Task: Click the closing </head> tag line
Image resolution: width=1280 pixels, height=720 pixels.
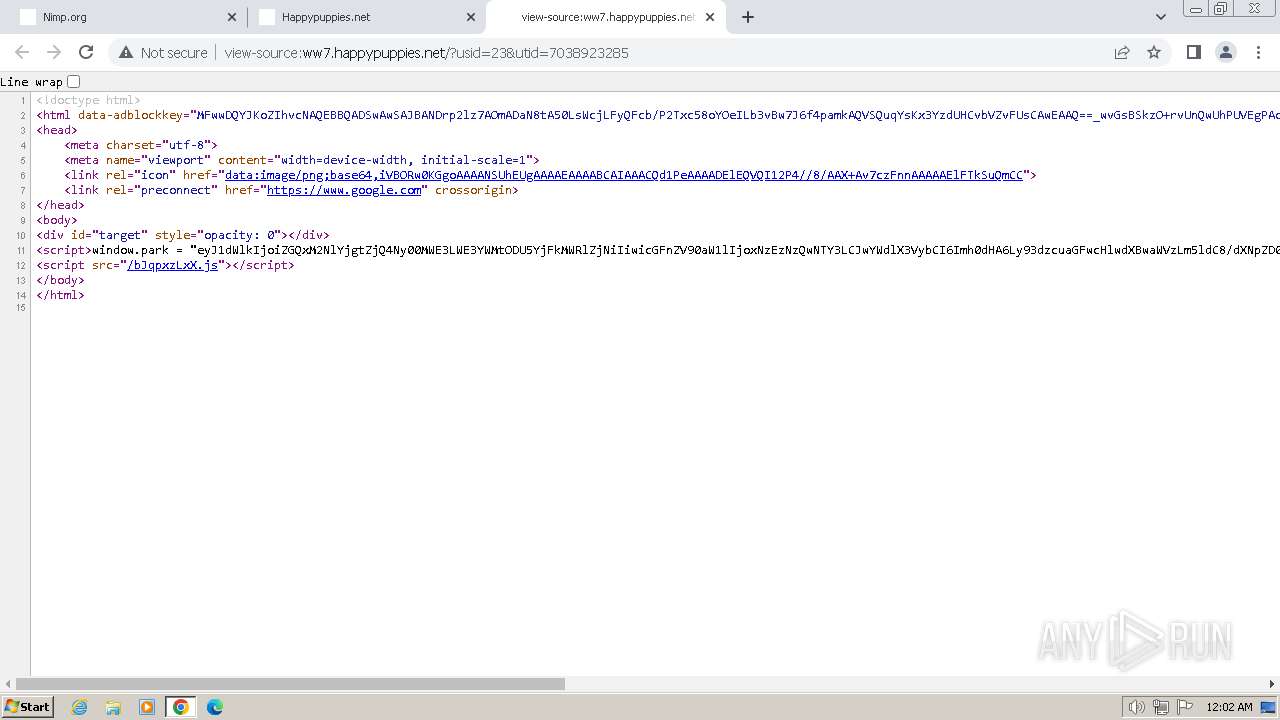Action: pos(60,205)
